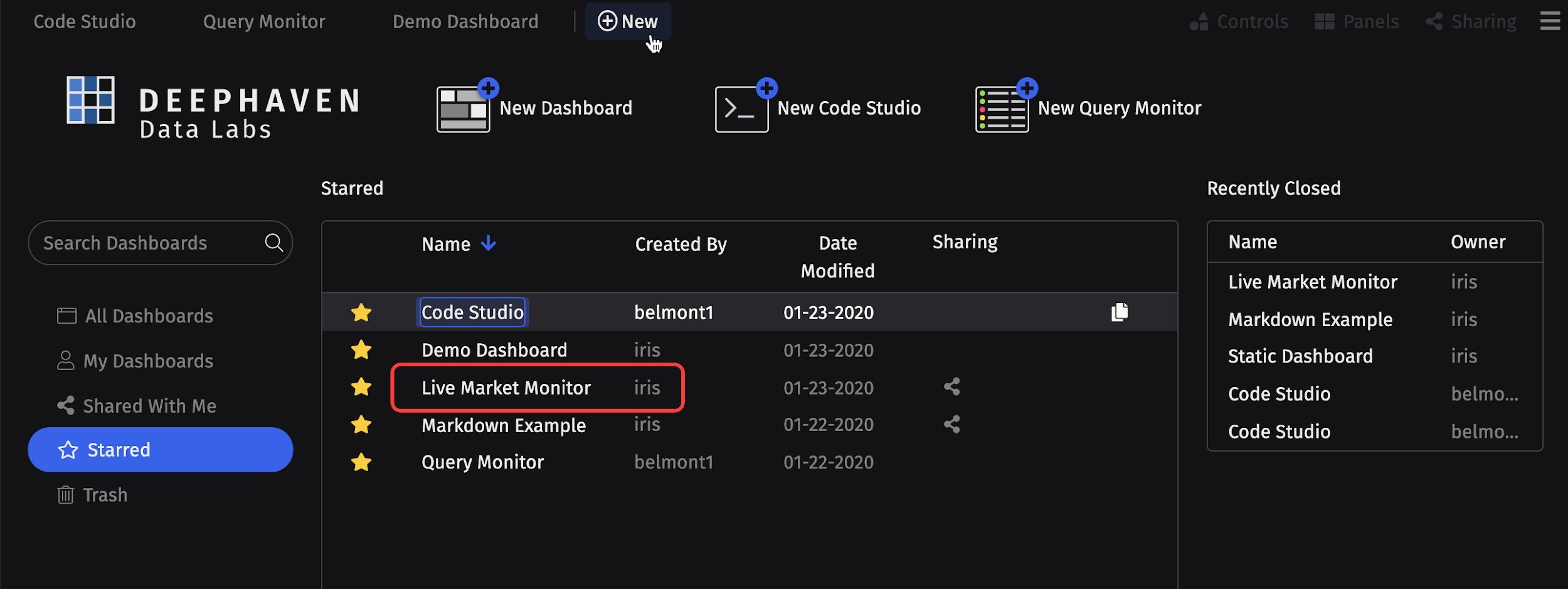Click share icon for Markdown Example

(952, 425)
